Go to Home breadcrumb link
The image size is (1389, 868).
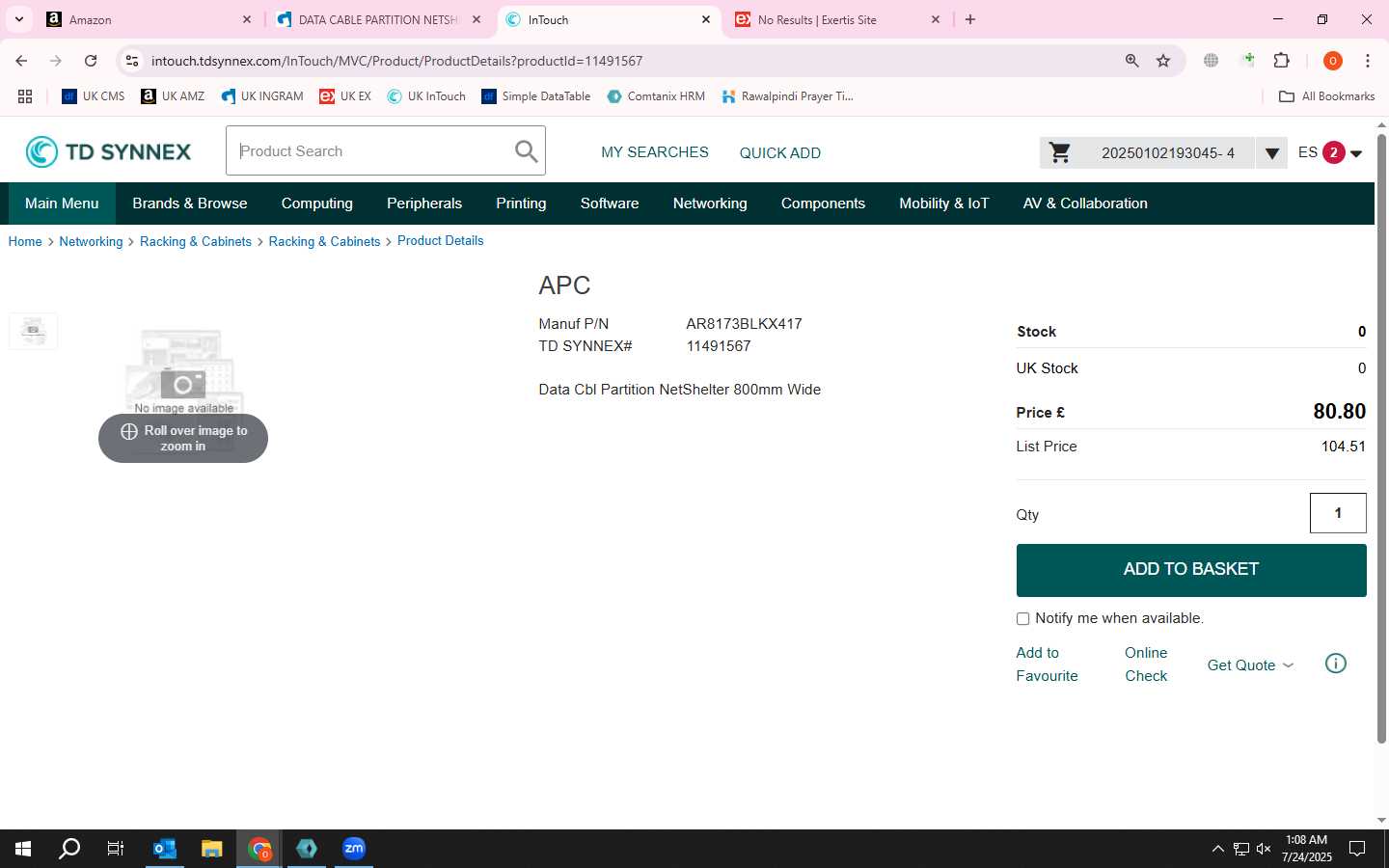click(x=25, y=242)
